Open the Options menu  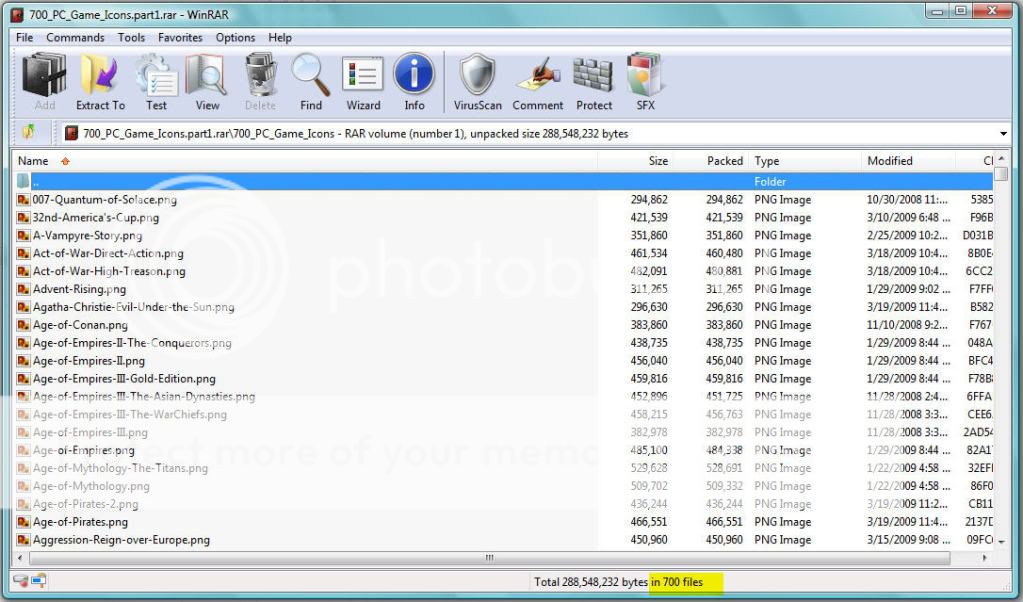(235, 38)
